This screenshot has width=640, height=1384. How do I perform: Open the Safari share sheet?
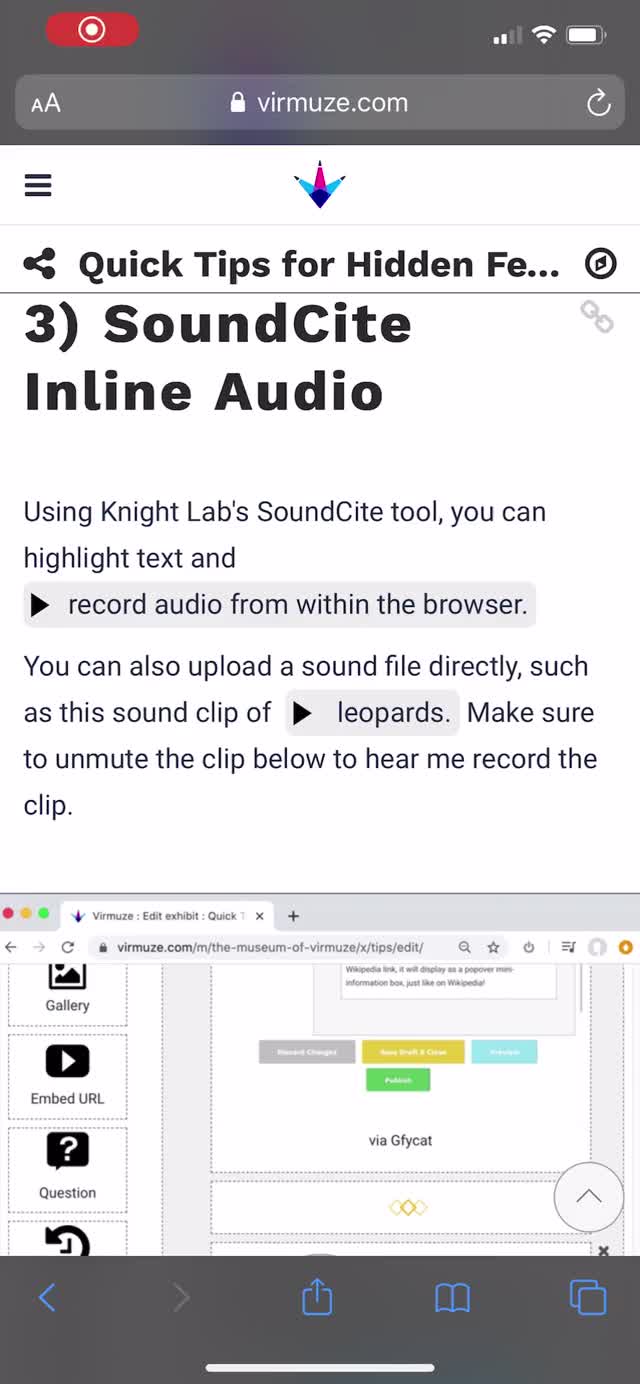(x=317, y=1297)
